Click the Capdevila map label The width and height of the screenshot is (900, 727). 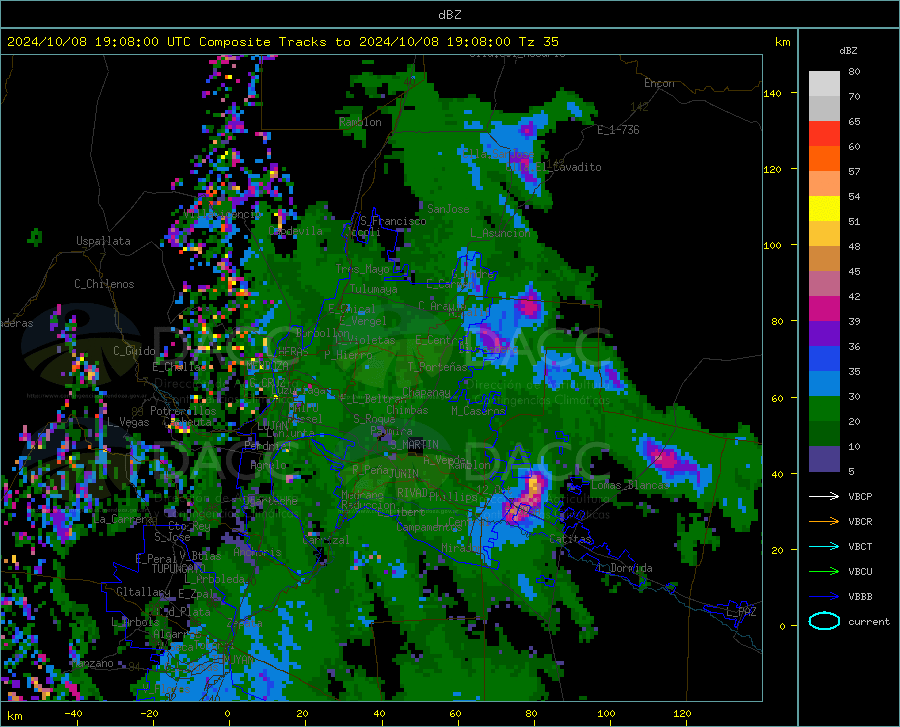(296, 231)
